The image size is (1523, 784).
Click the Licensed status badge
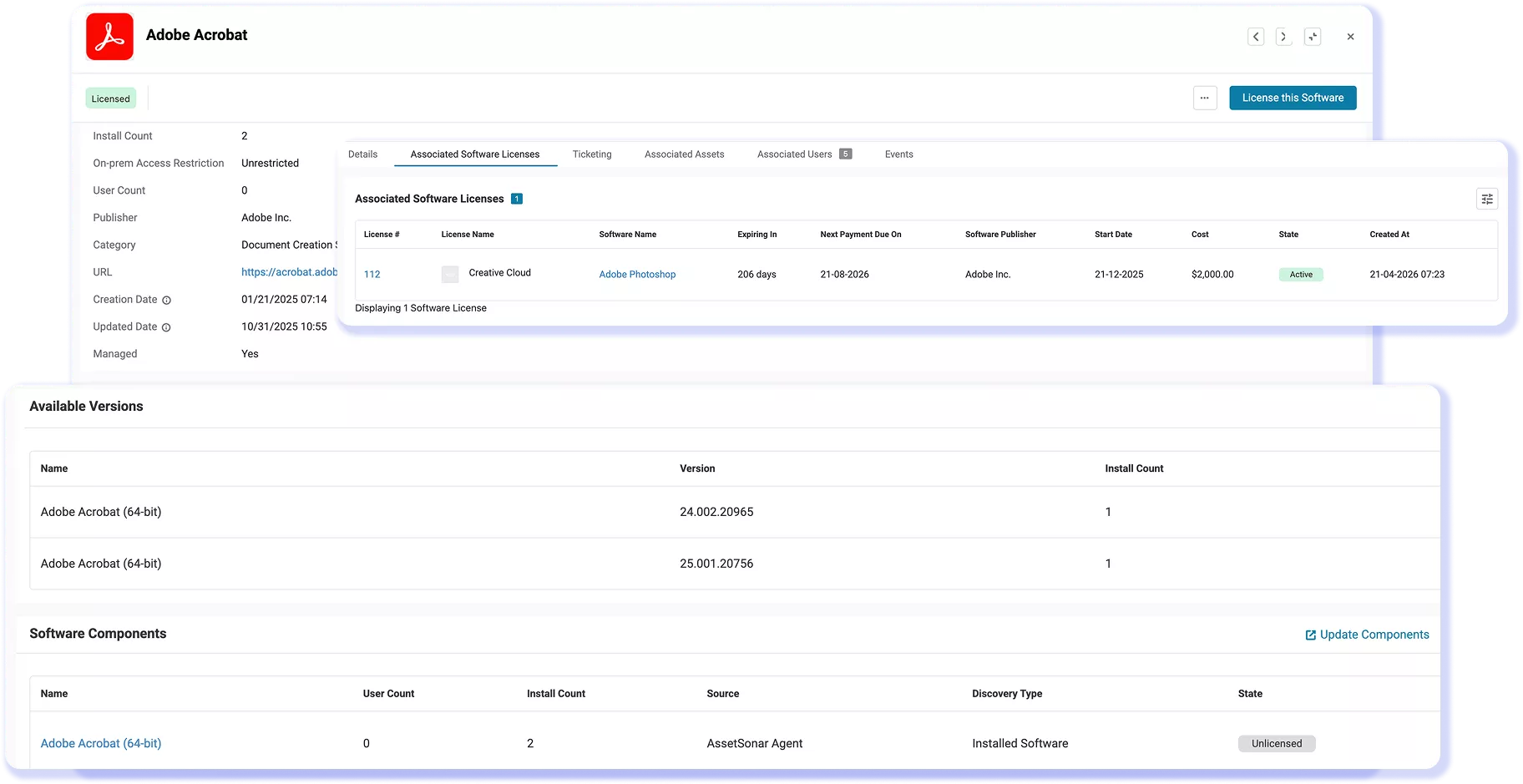coord(110,99)
